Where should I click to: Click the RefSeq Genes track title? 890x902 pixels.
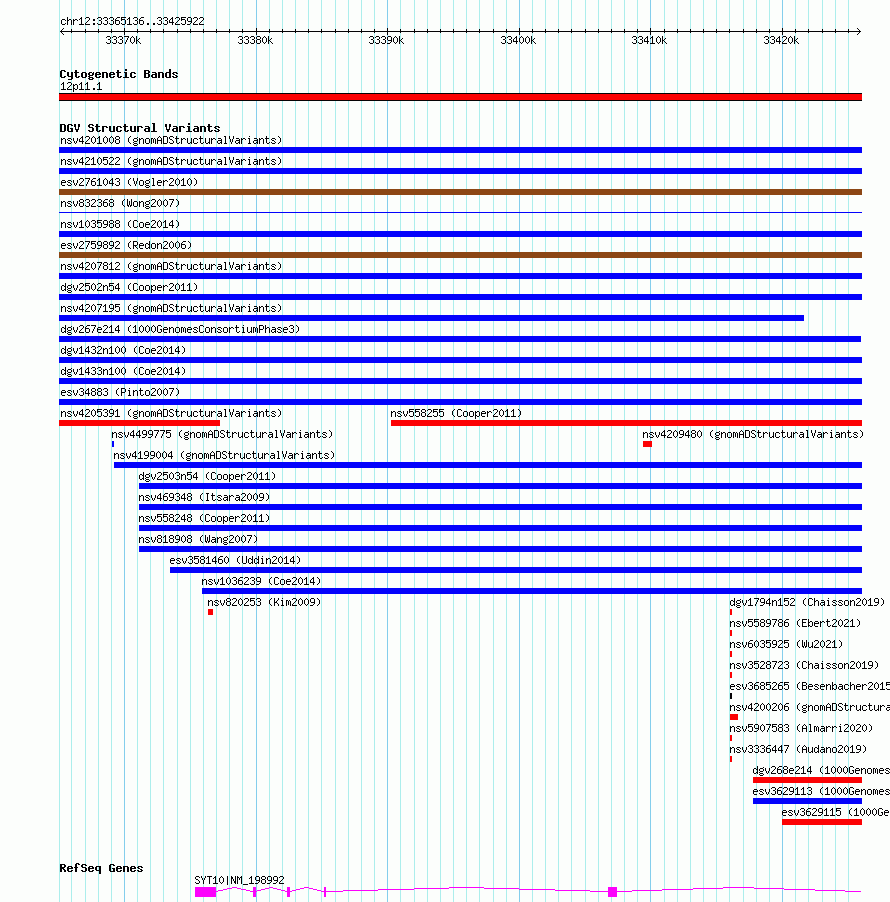click(x=101, y=868)
